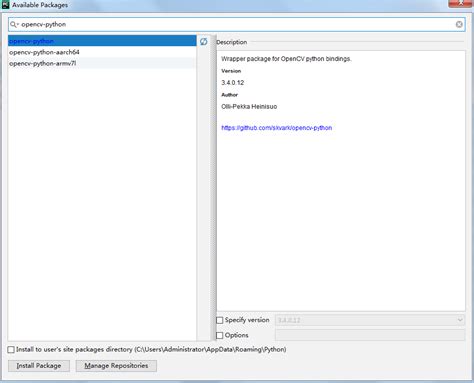Image resolution: width=474 pixels, height=383 pixels.
Task: Click the Options text input field
Action: point(370,335)
